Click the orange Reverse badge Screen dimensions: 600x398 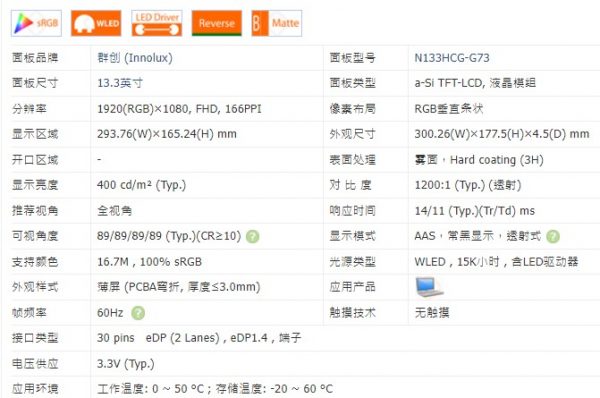217,23
